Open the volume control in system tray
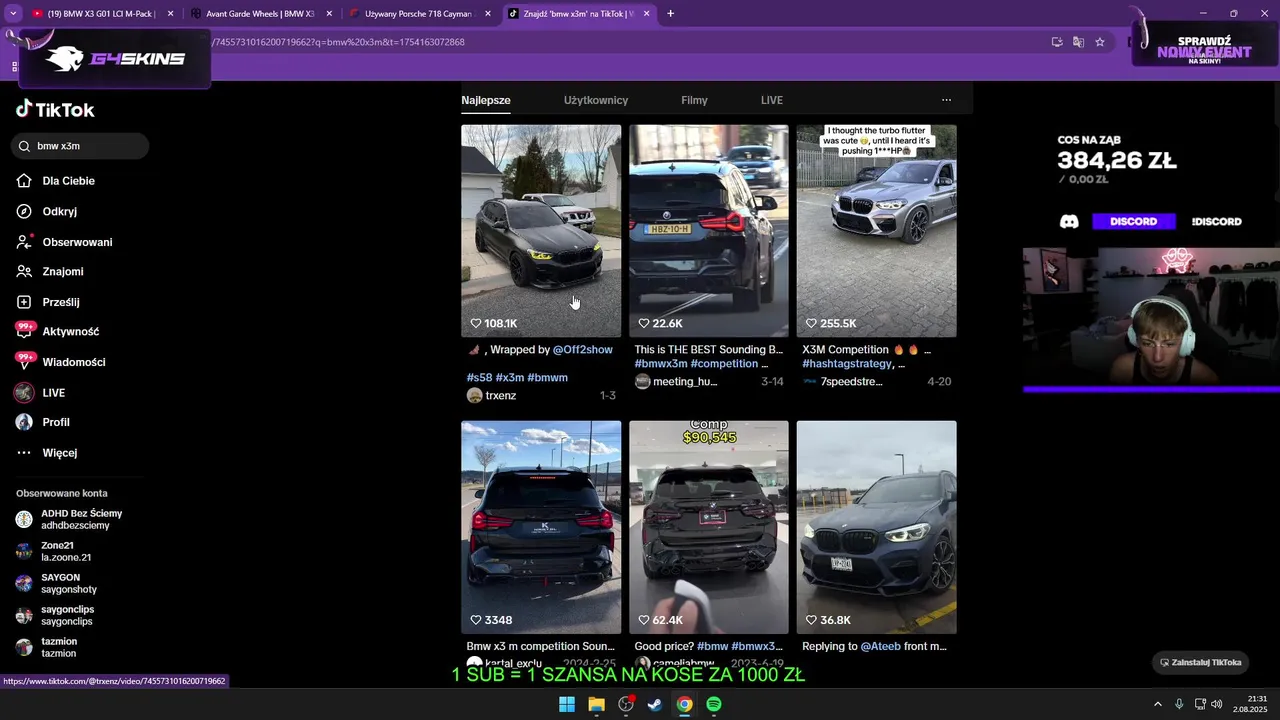This screenshot has width=1280, height=720. pos(1217,704)
